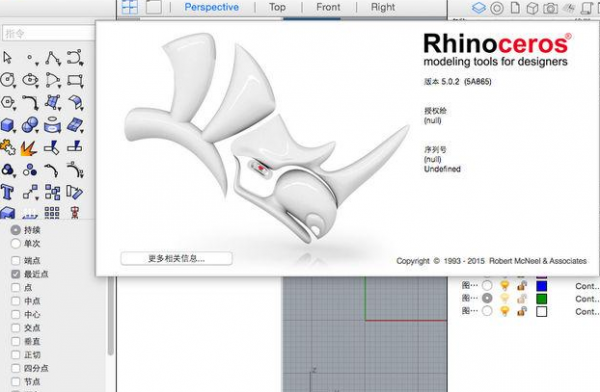The height and width of the screenshot is (392, 600).
Task: Activate the Explode tool
Action: [x=29, y=148]
